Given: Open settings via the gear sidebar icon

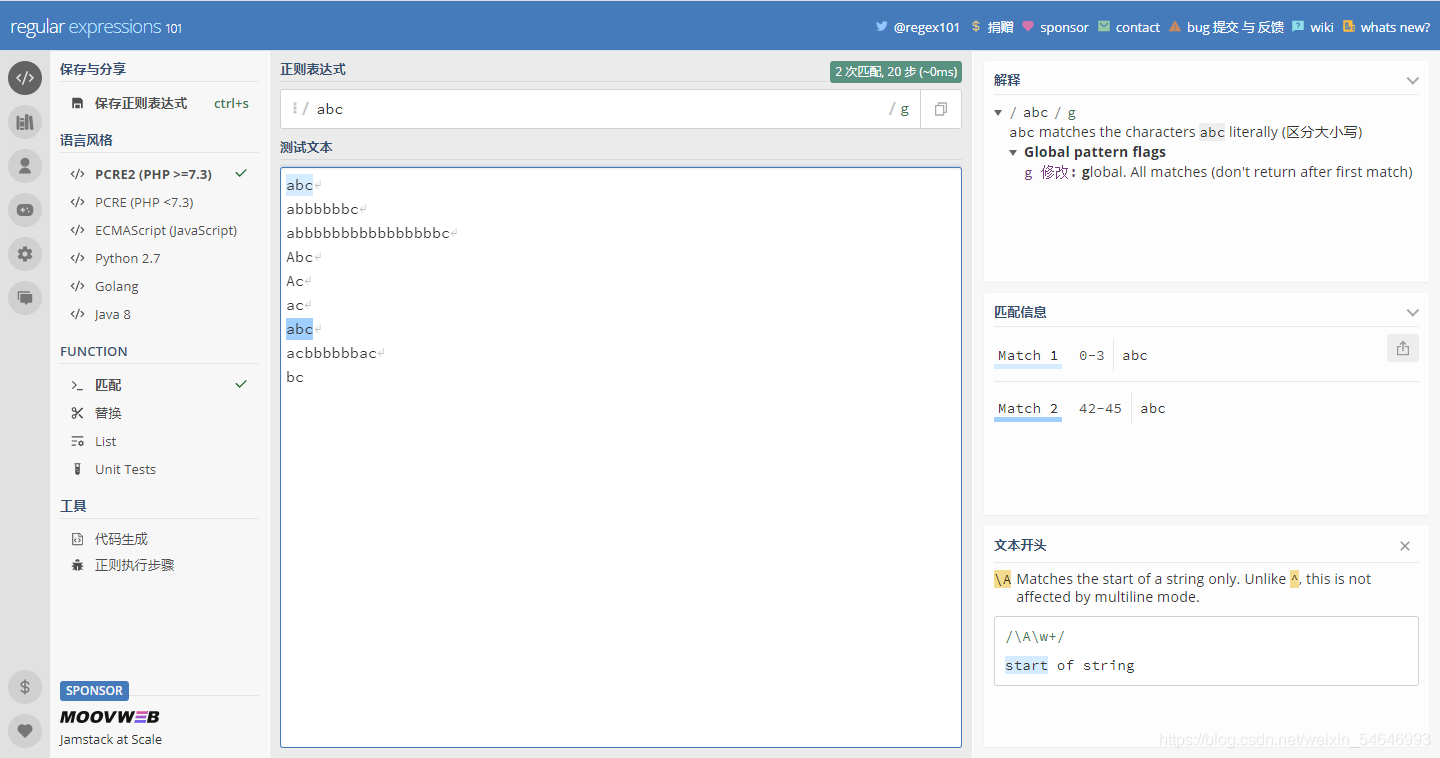Looking at the screenshot, I should coord(25,254).
